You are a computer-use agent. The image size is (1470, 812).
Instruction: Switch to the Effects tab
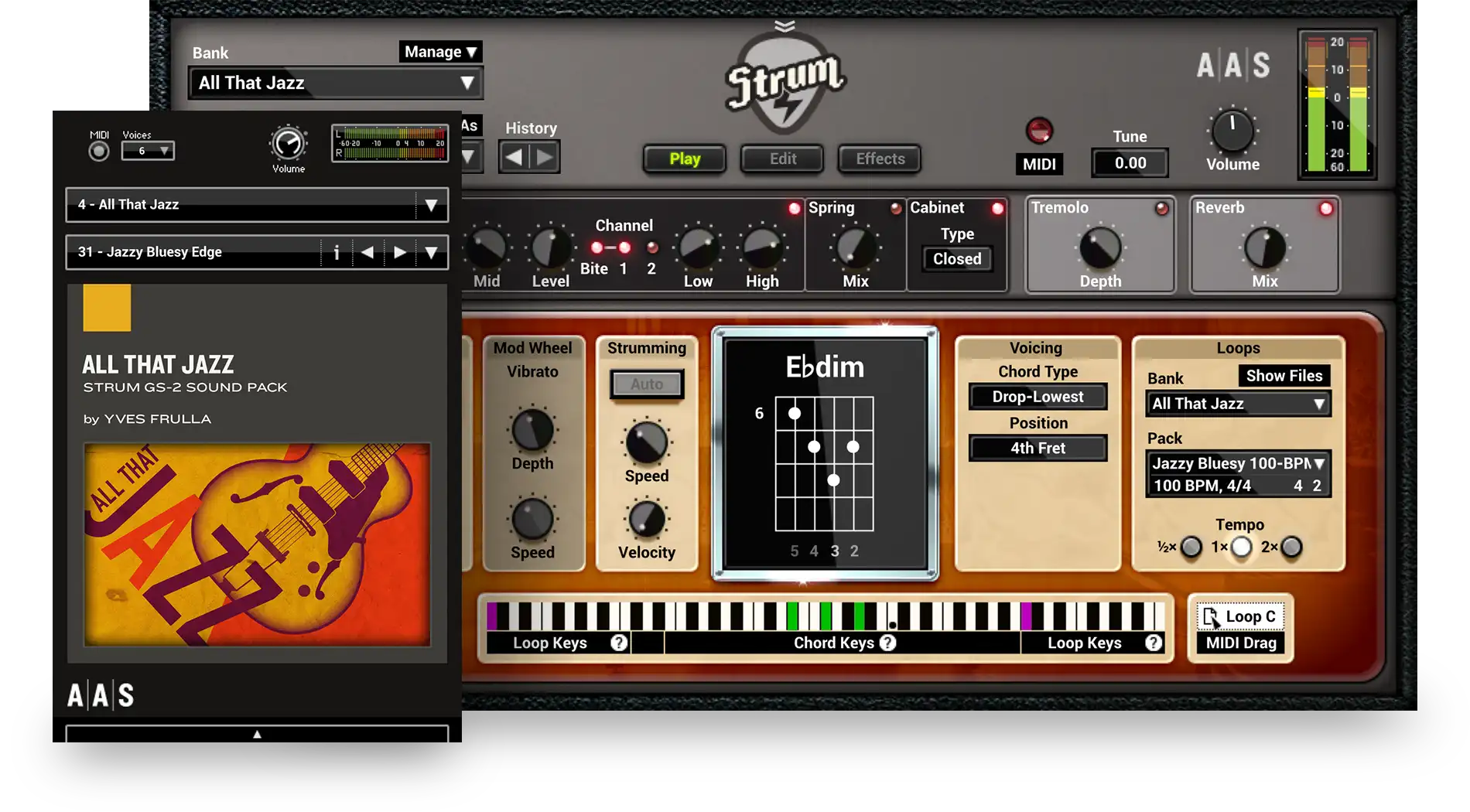click(x=880, y=159)
